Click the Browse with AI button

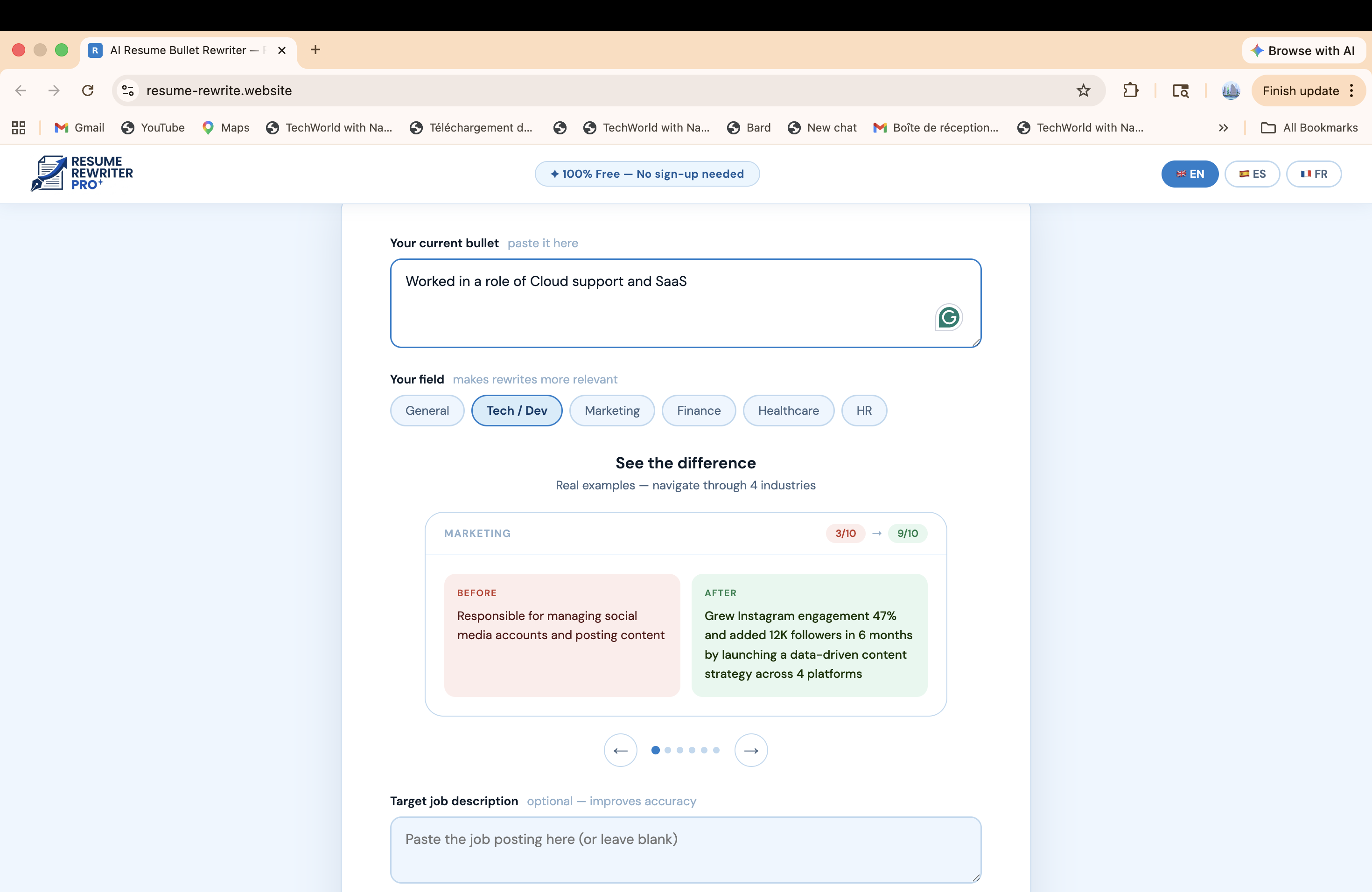tap(1303, 50)
